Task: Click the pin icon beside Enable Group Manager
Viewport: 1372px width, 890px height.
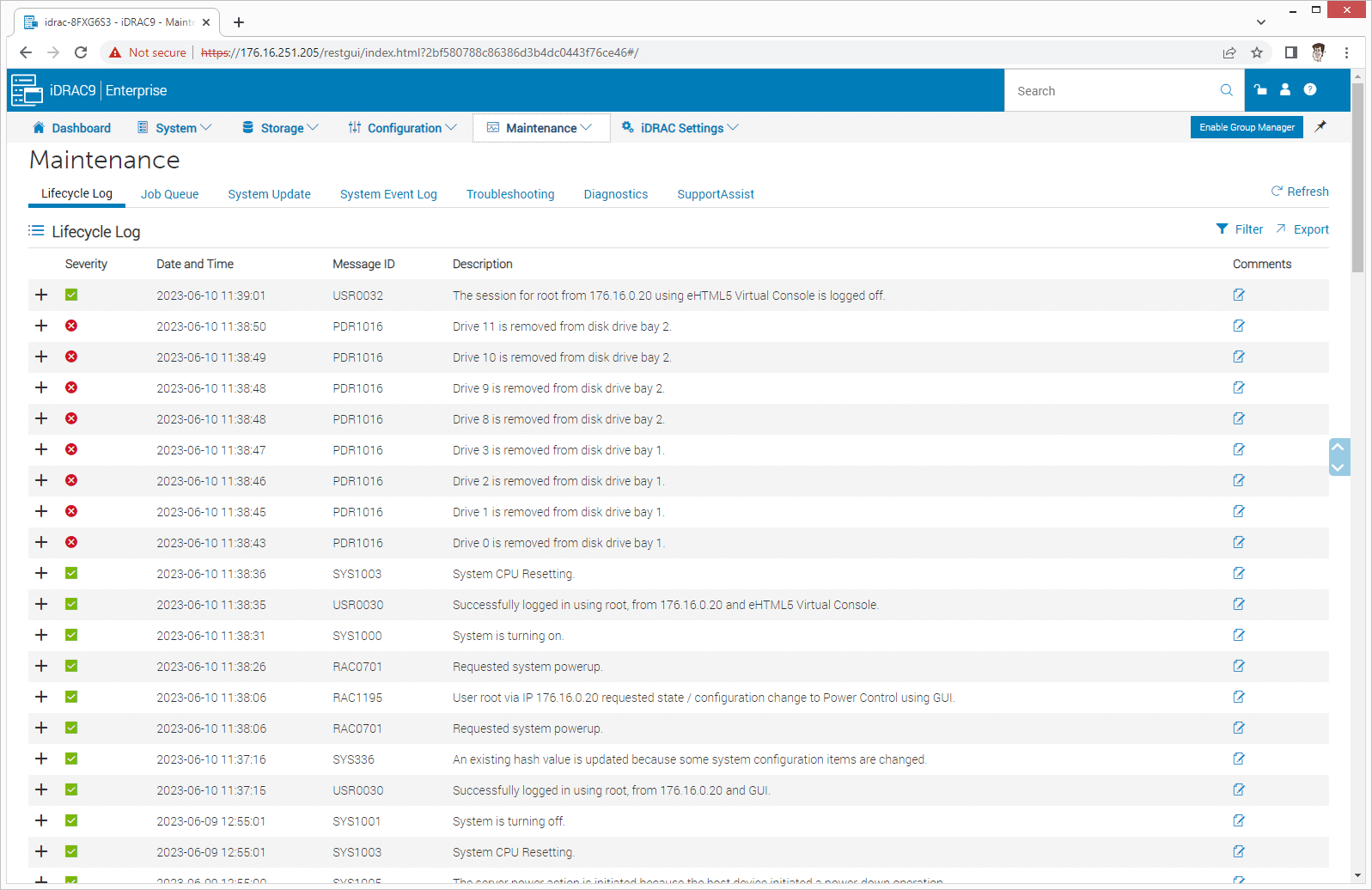Action: coord(1320,127)
